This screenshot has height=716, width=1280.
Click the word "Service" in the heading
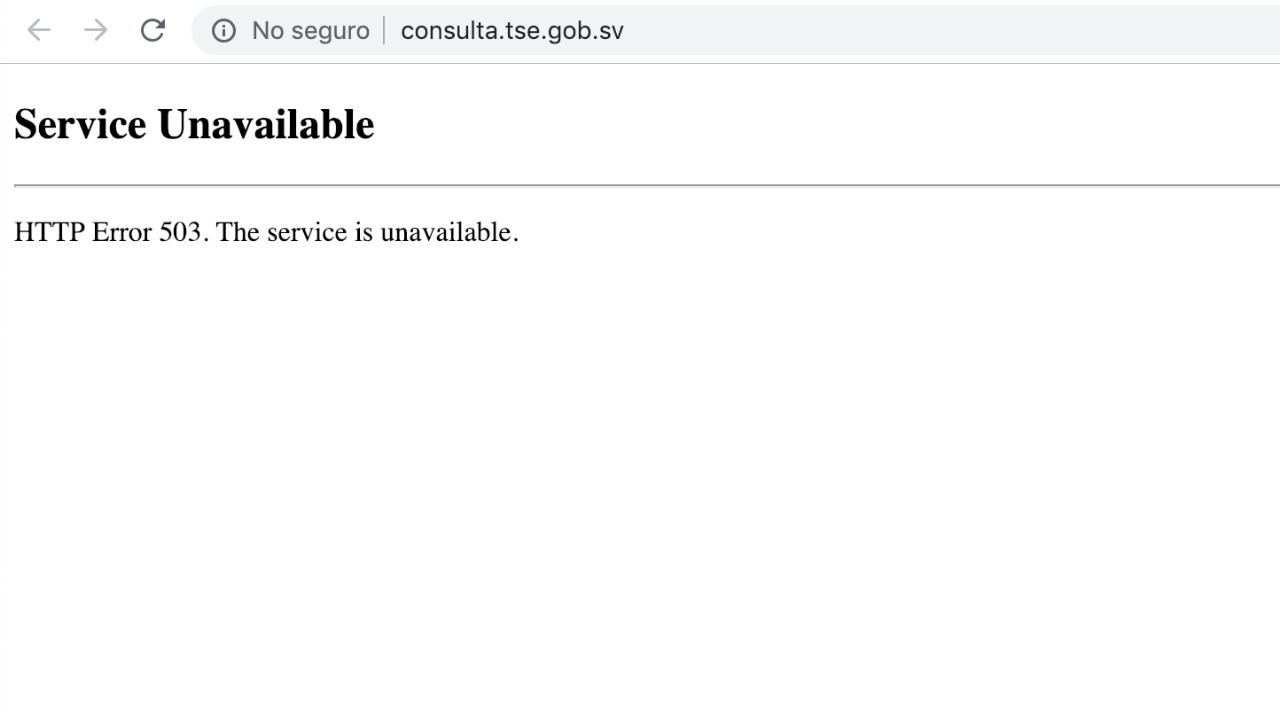pos(80,125)
